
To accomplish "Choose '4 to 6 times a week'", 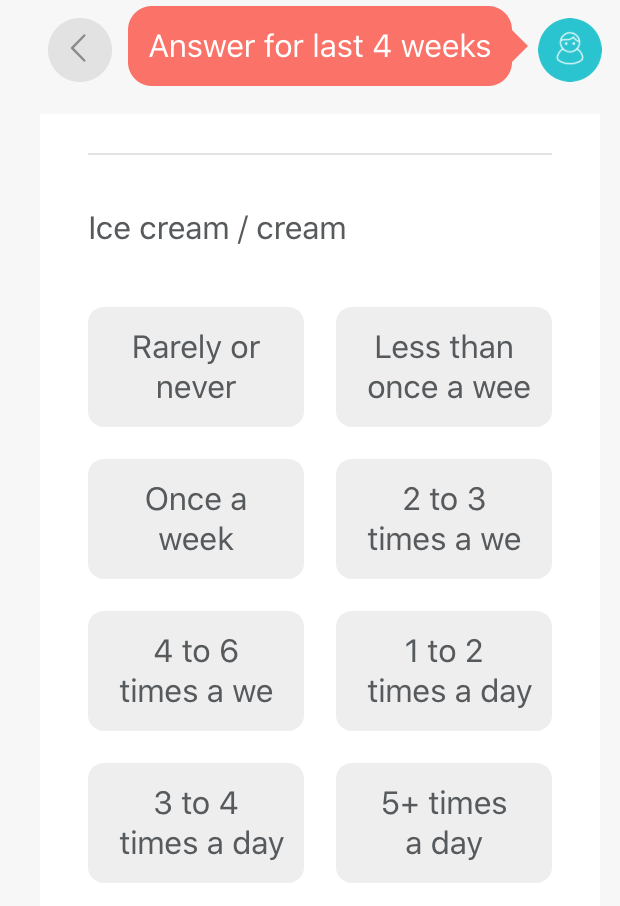I will 196,671.
